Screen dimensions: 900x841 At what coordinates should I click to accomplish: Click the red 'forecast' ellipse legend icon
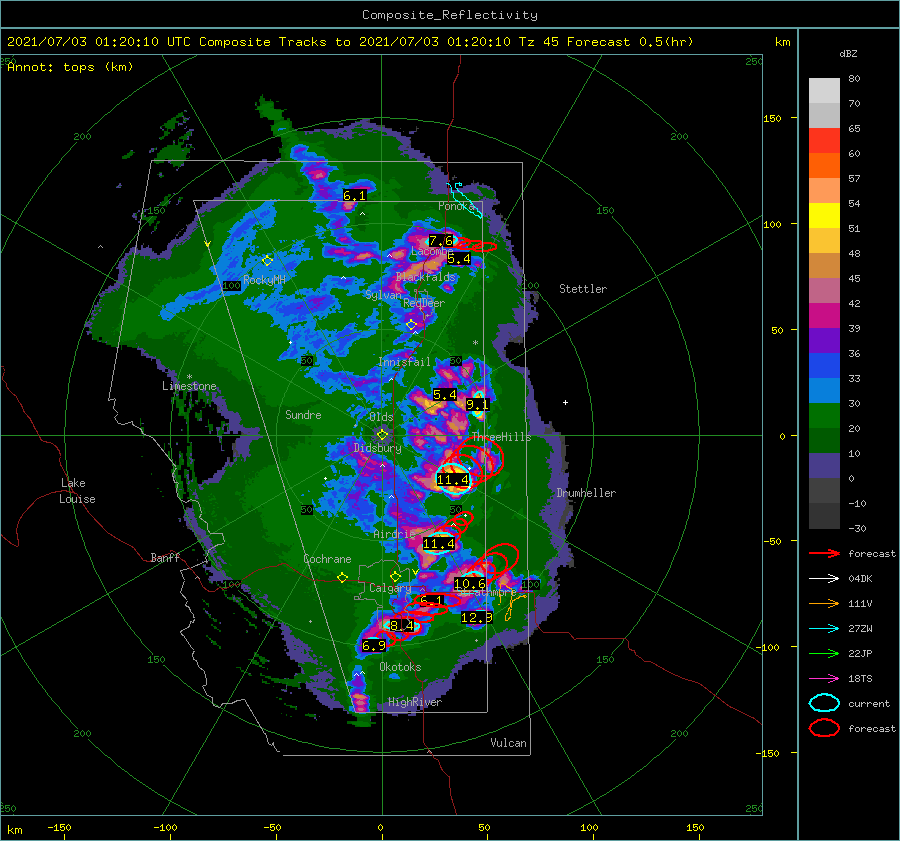point(824,728)
